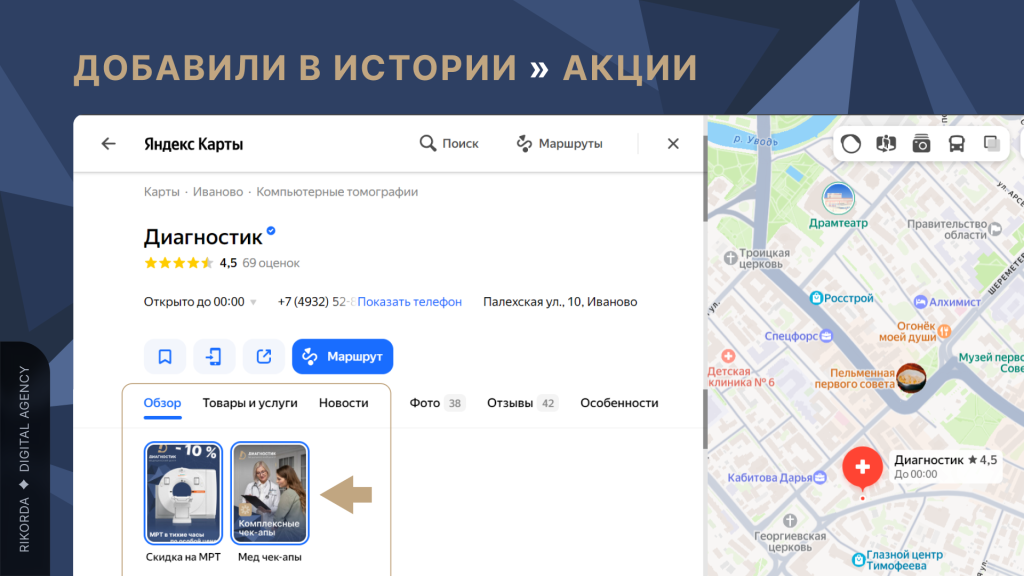Click the Драмтеатр map marker
The width and height of the screenshot is (1024, 576).
[838, 199]
